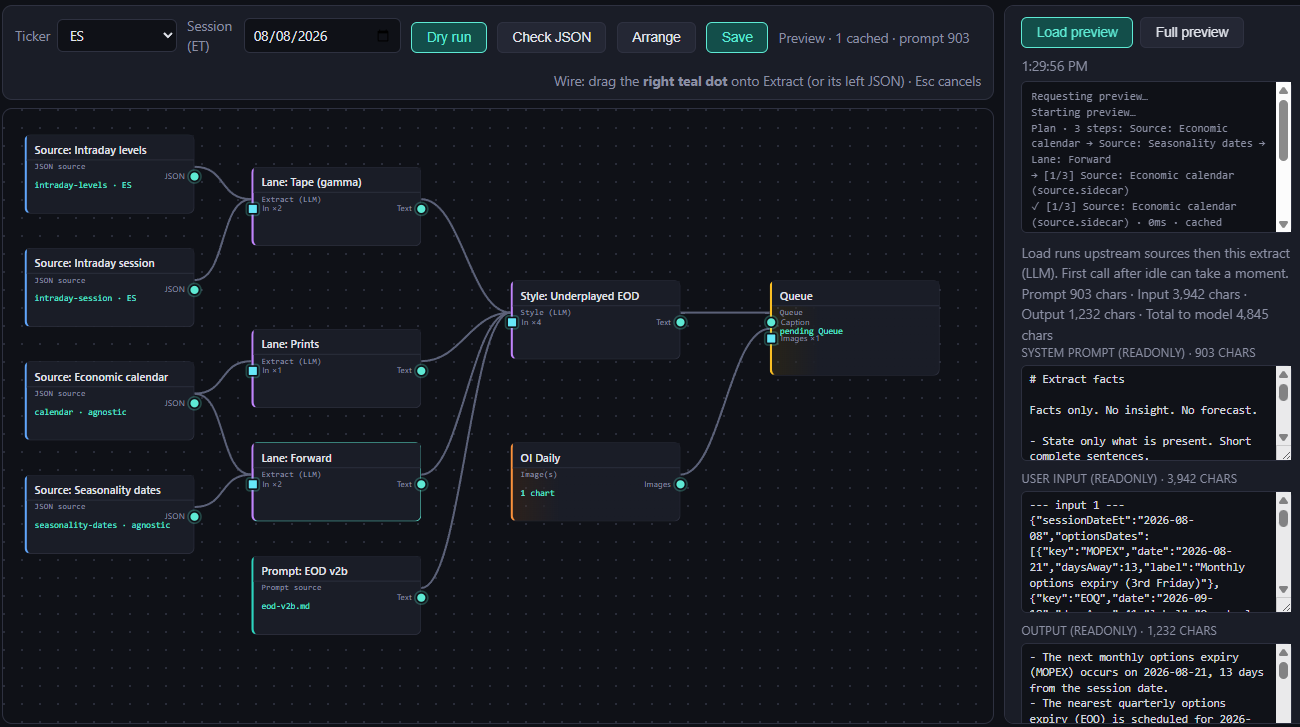Select the Source: Seasonality dates node title
This screenshot has height=727, width=1300.
pos(97,490)
